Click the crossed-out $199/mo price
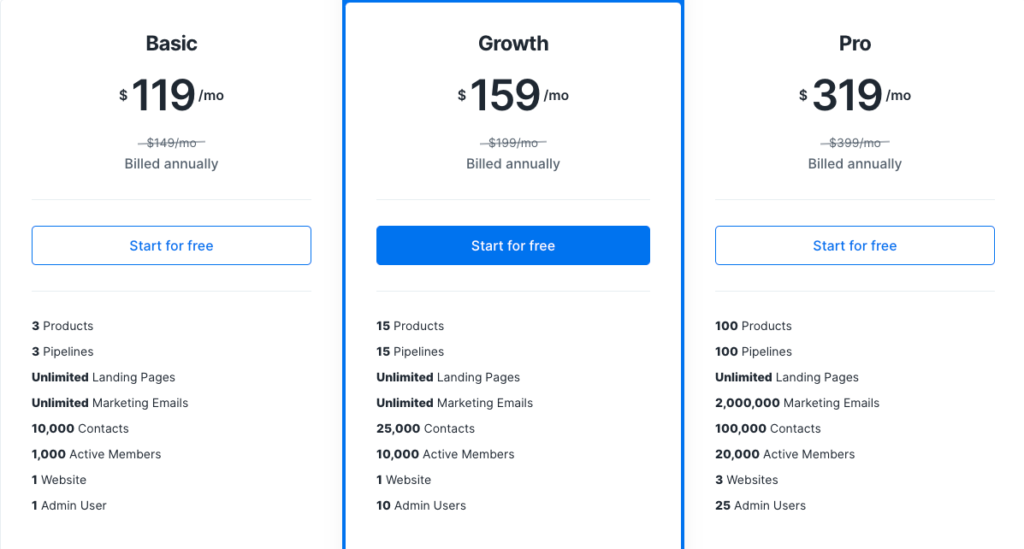 pos(513,143)
